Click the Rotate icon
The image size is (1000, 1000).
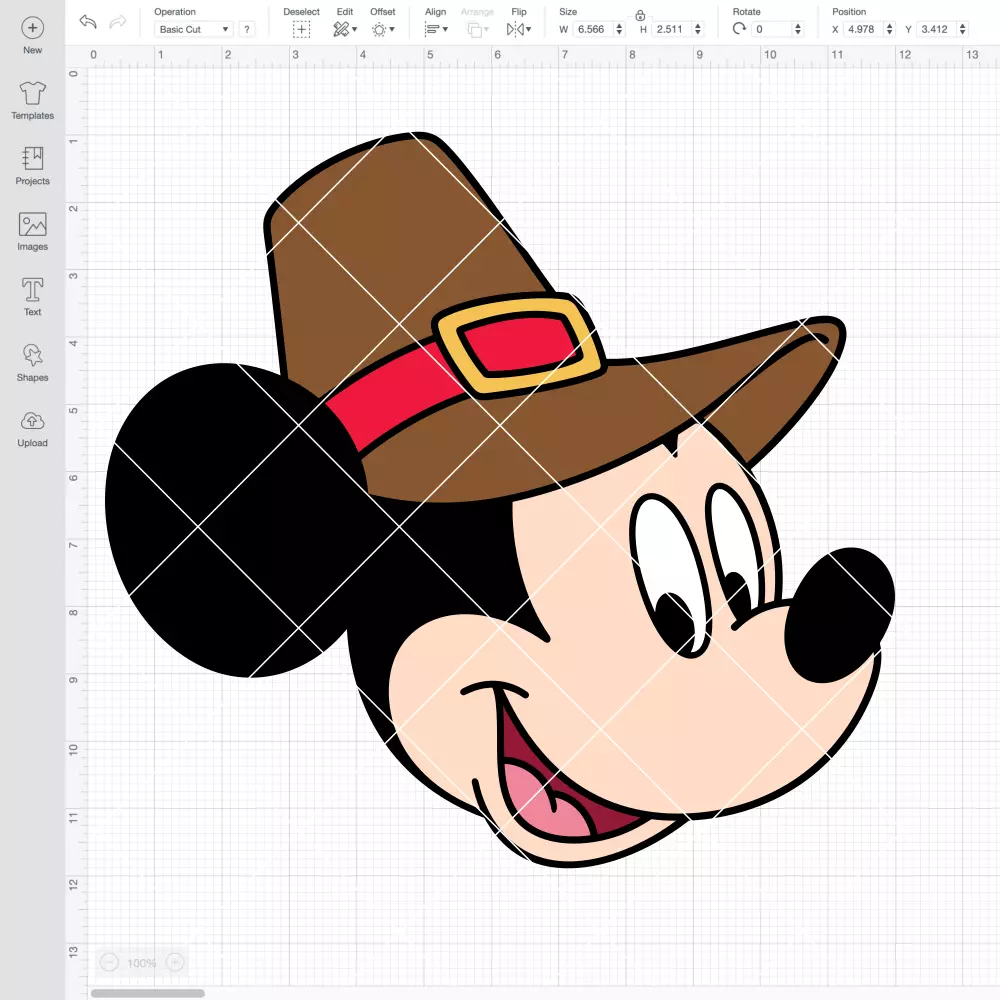[x=739, y=29]
